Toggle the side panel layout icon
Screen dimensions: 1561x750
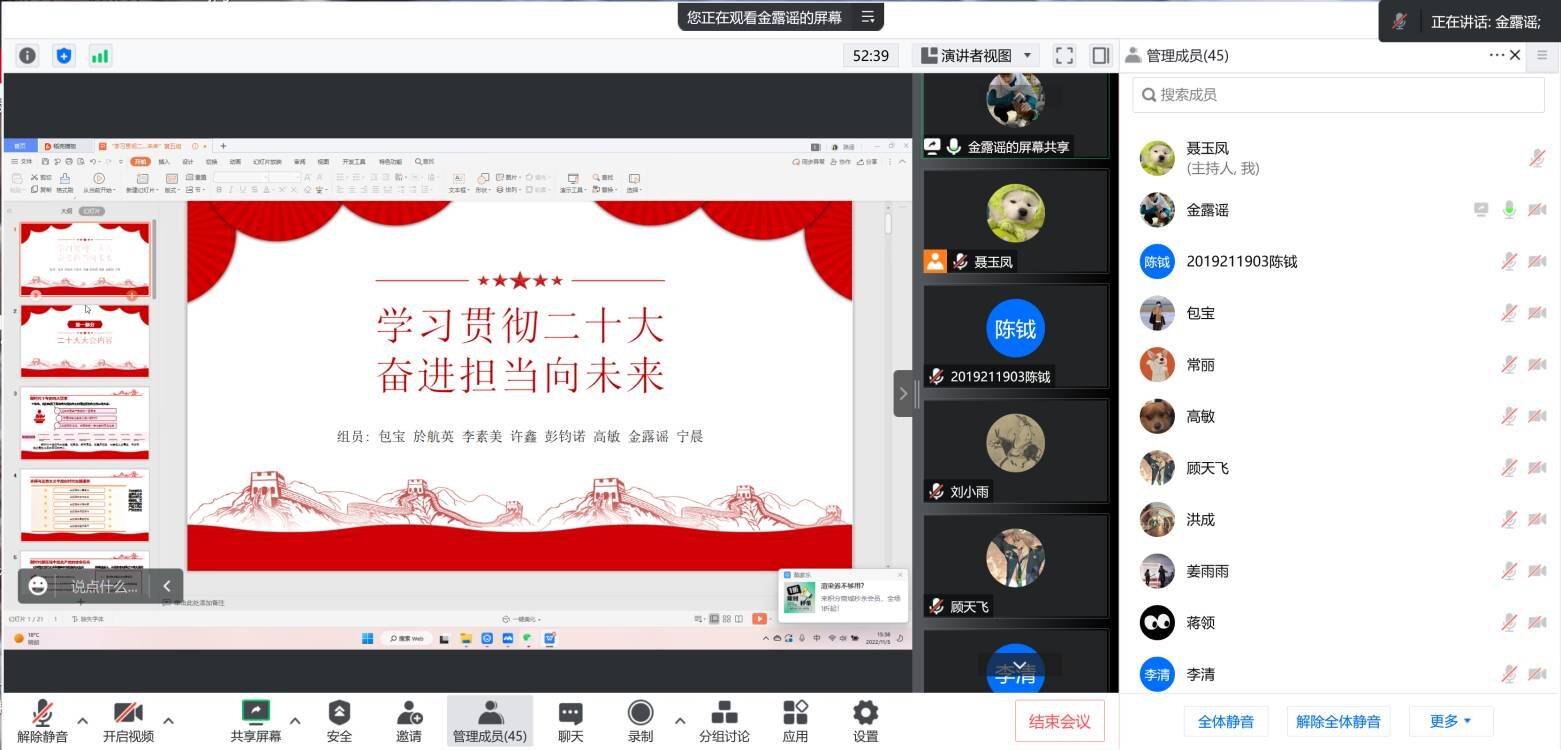[1100, 56]
